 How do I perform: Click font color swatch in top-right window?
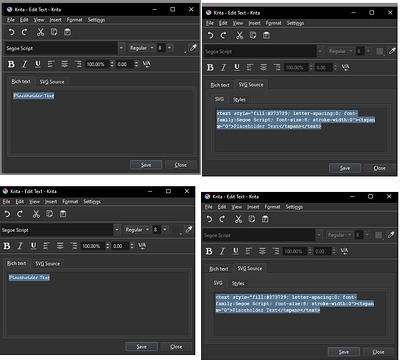[380, 51]
